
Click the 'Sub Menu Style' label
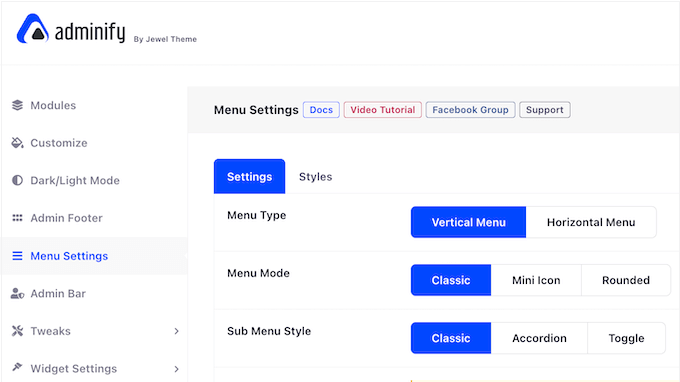pos(269,331)
